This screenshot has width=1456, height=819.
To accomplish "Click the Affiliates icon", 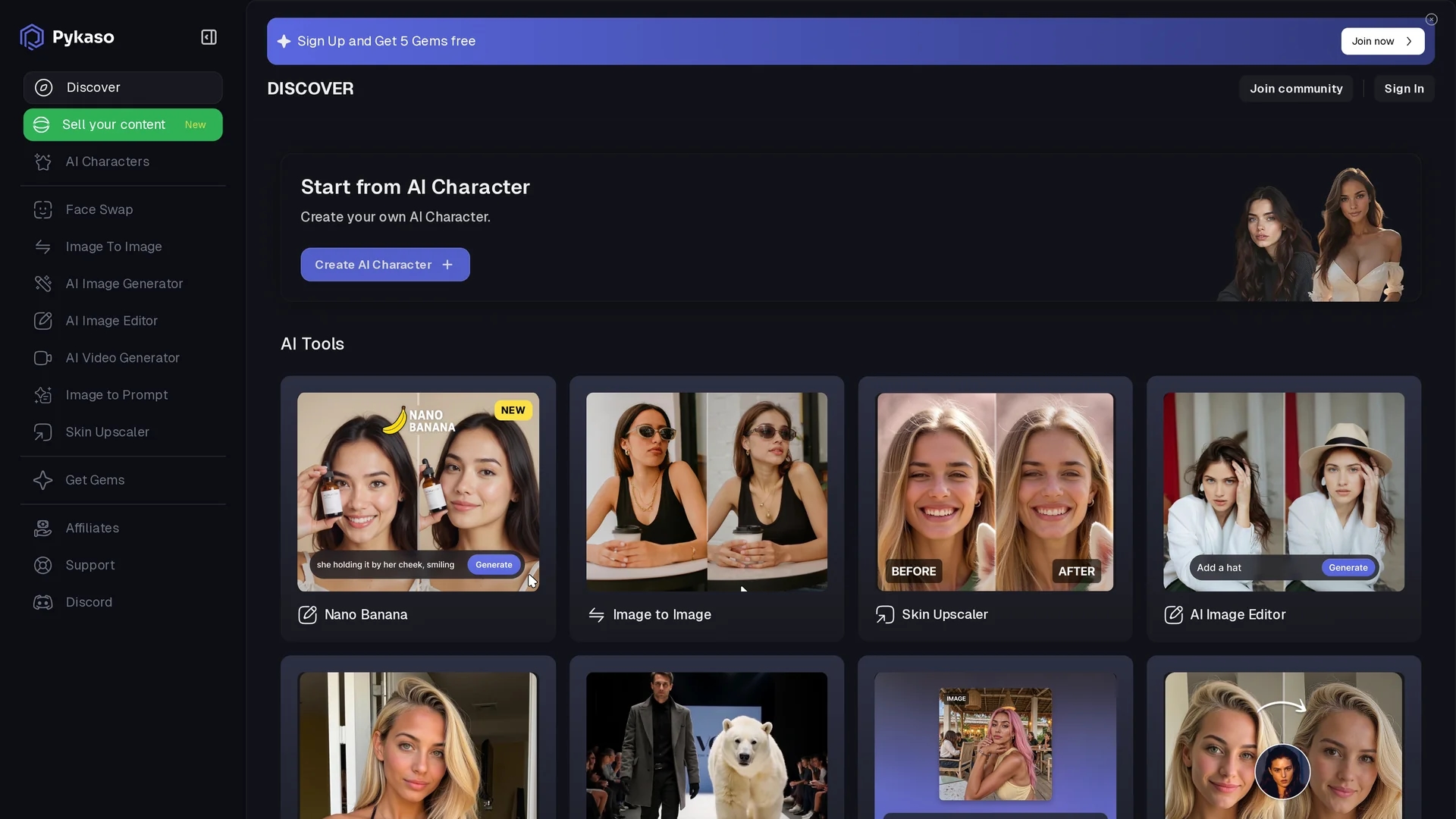I will coord(43,529).
